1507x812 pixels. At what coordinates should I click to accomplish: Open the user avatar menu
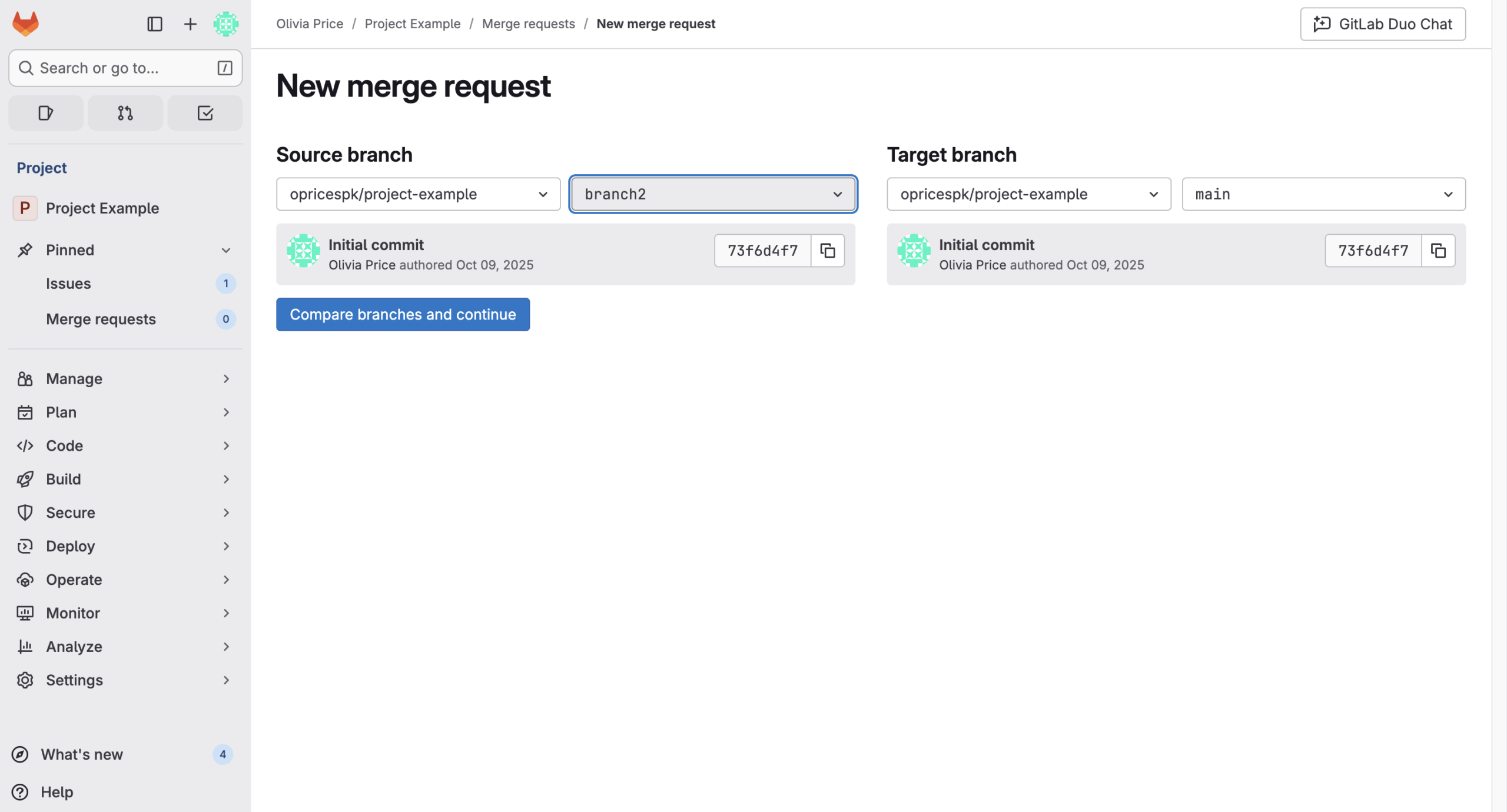[225, 24]
